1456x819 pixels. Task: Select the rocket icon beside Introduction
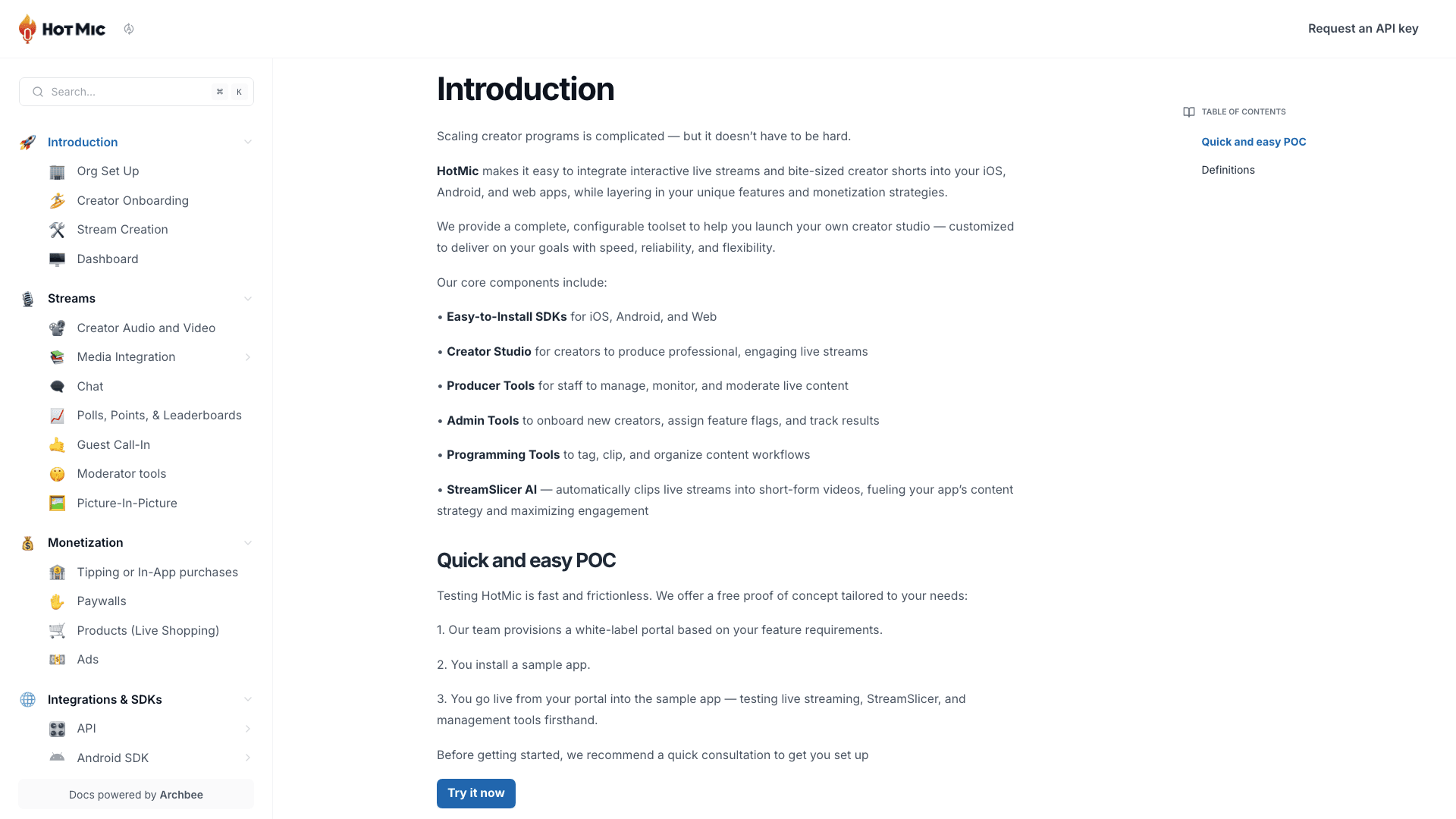(27, 143)
